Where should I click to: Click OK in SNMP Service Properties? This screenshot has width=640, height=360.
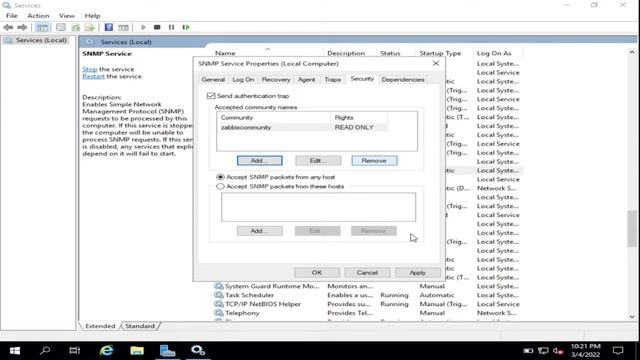[317, 272]
